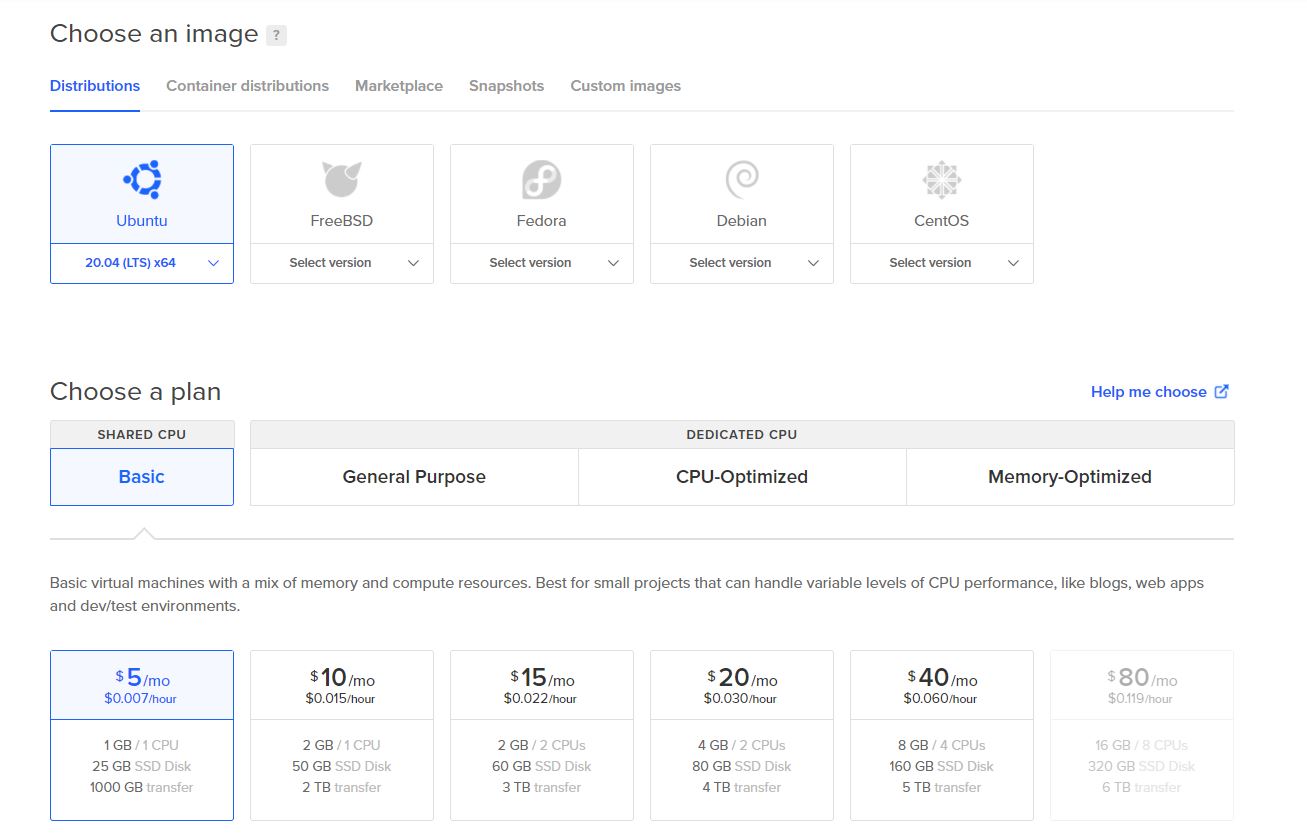The width and height of the screenshot is (1307, 839).
Task: Click the 16 GB / 8 CPUs spec
Action: (1141, 745)
